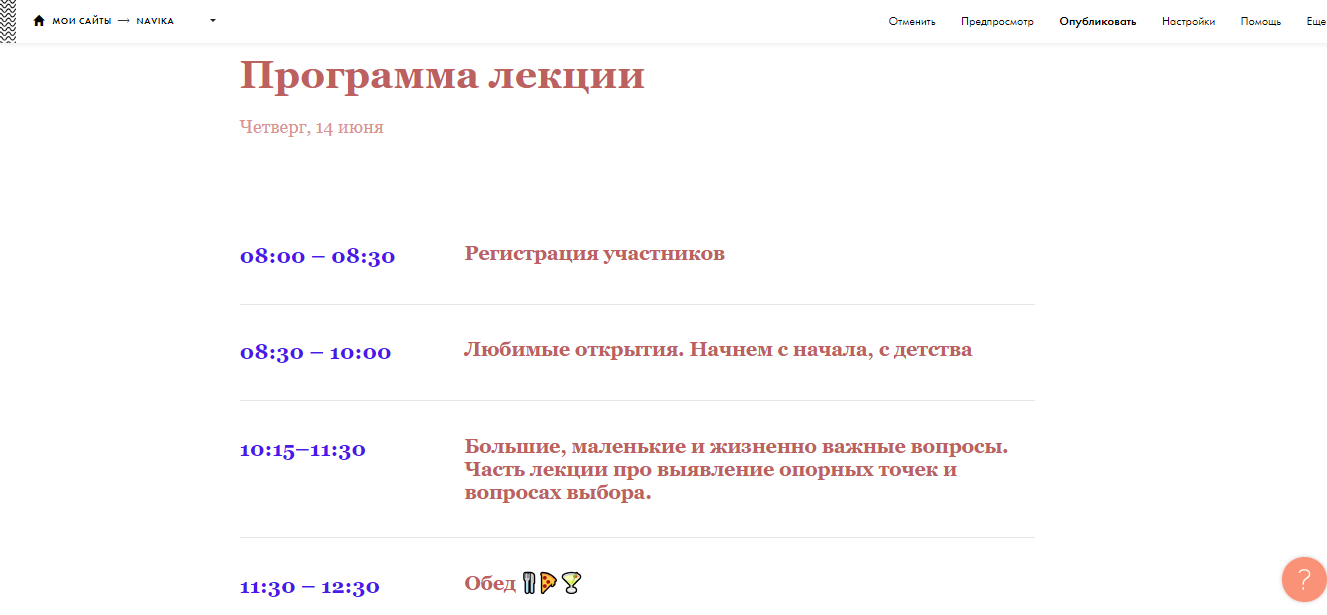Click Предпросмотр to preview the page
This screenshot has height=615, width=1327.
click(997, 22)
